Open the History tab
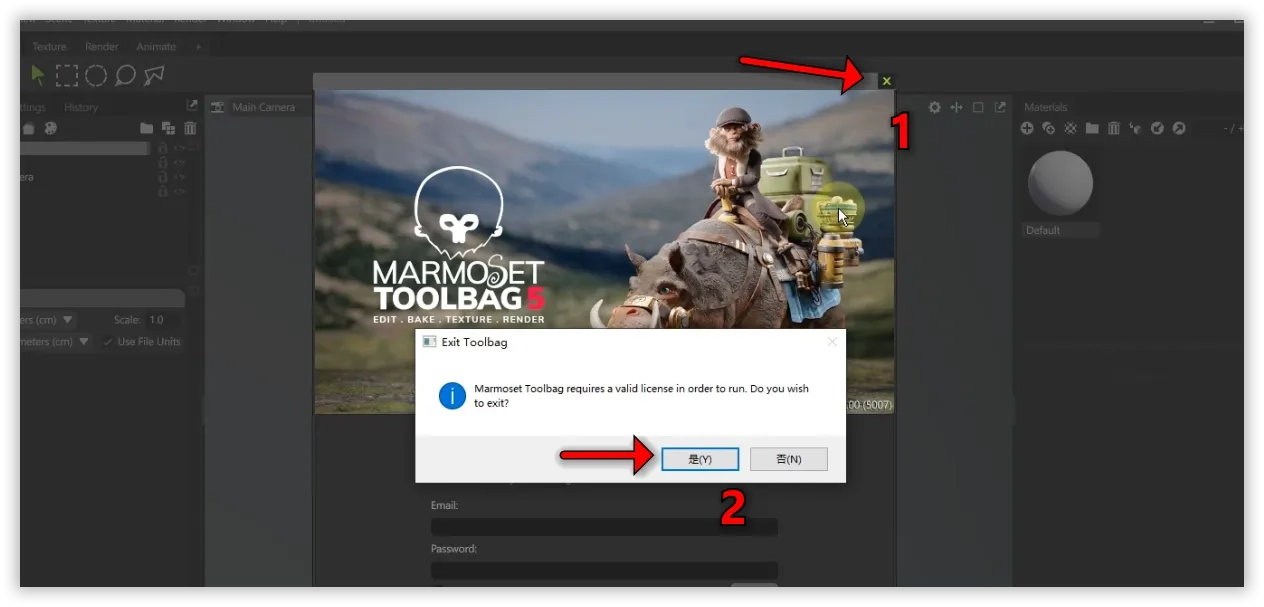The width and height of the screenshot is (1264, 607). tap(81, 107)
